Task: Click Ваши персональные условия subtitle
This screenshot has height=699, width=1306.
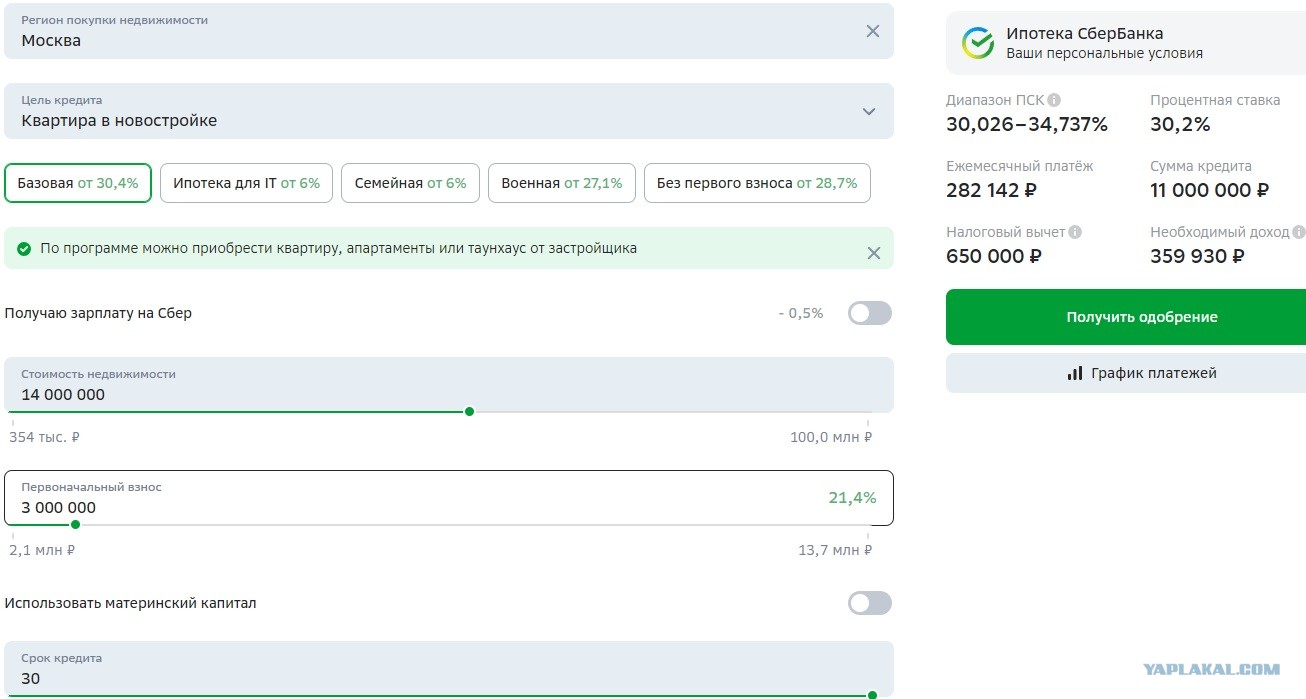Action: pyautogui.click(x=1104, y=54)
